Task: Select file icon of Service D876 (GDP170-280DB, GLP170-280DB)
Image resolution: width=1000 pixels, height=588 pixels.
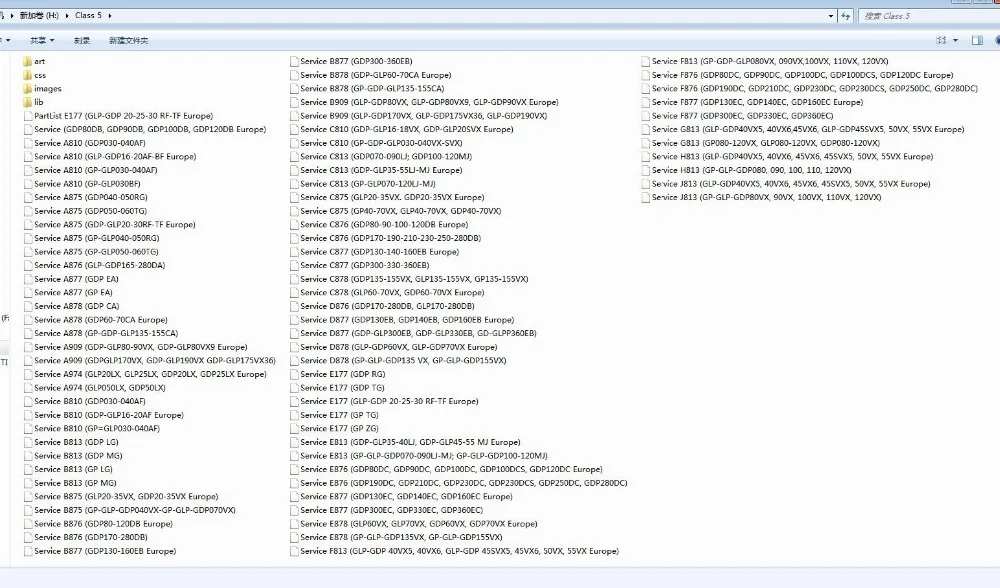Action: tap(294, 306)
